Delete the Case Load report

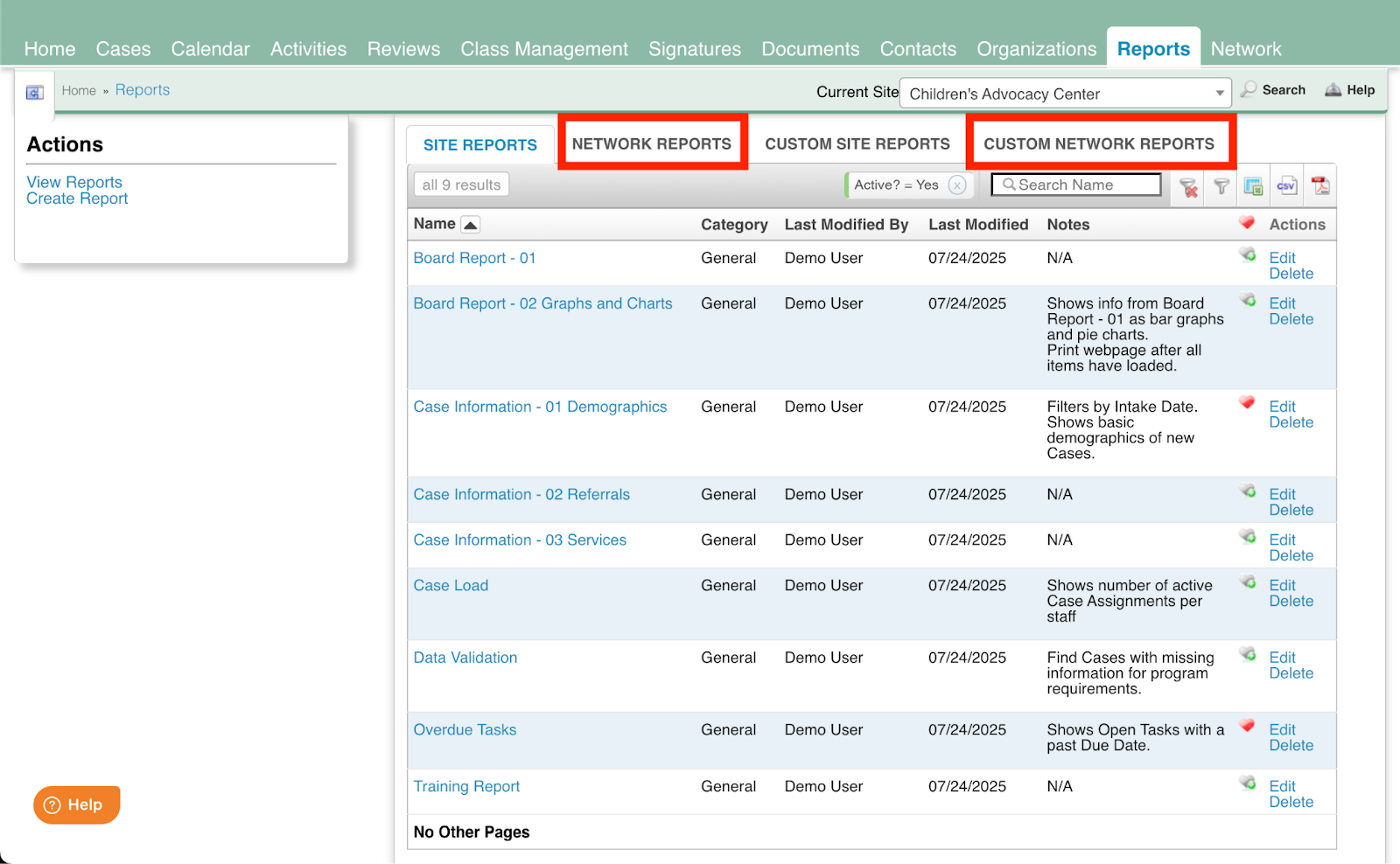tap(1291, 601)
